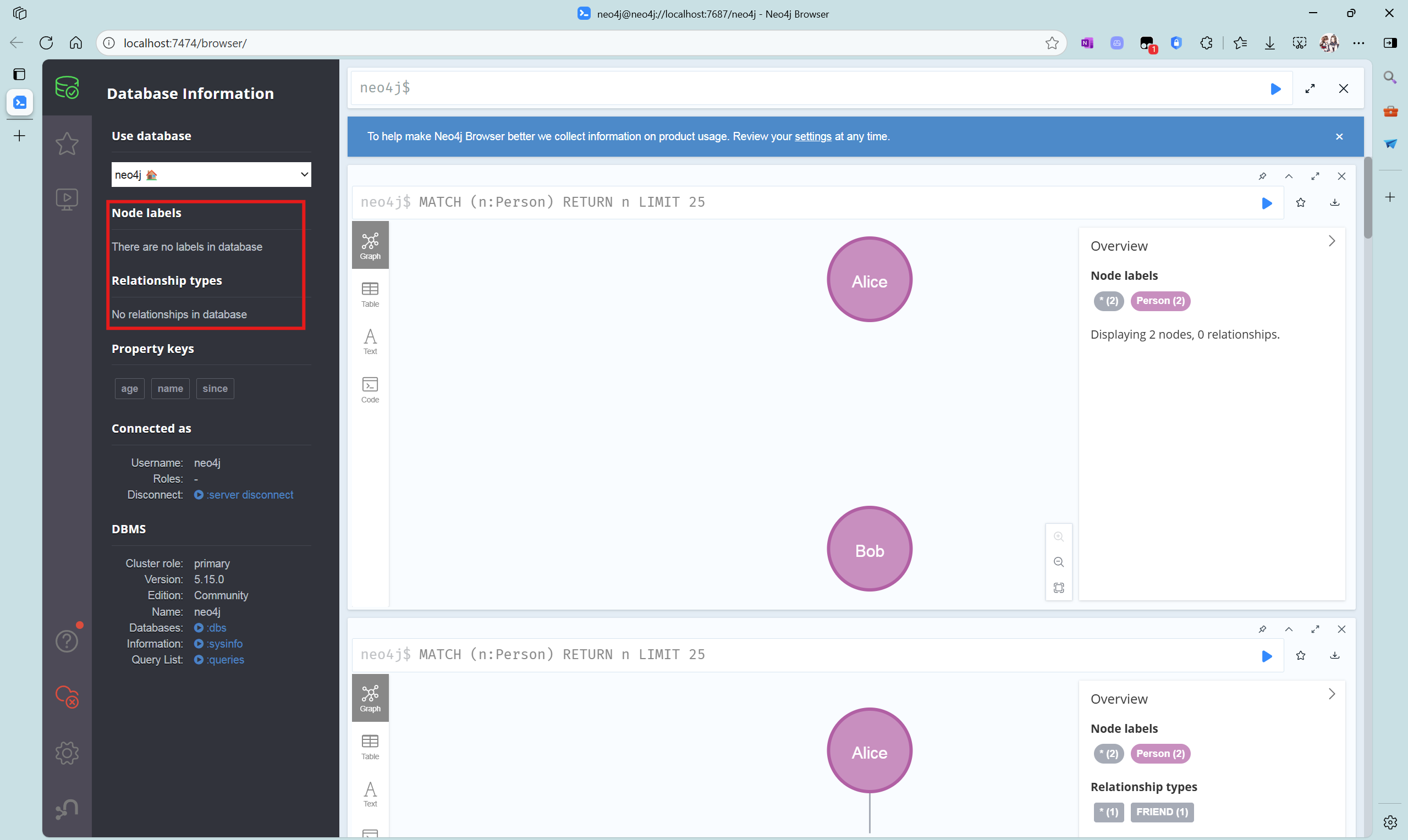Screen dimensions: 1408x840
Task: Switch second frame to Table view
Action: pos(370,747)
